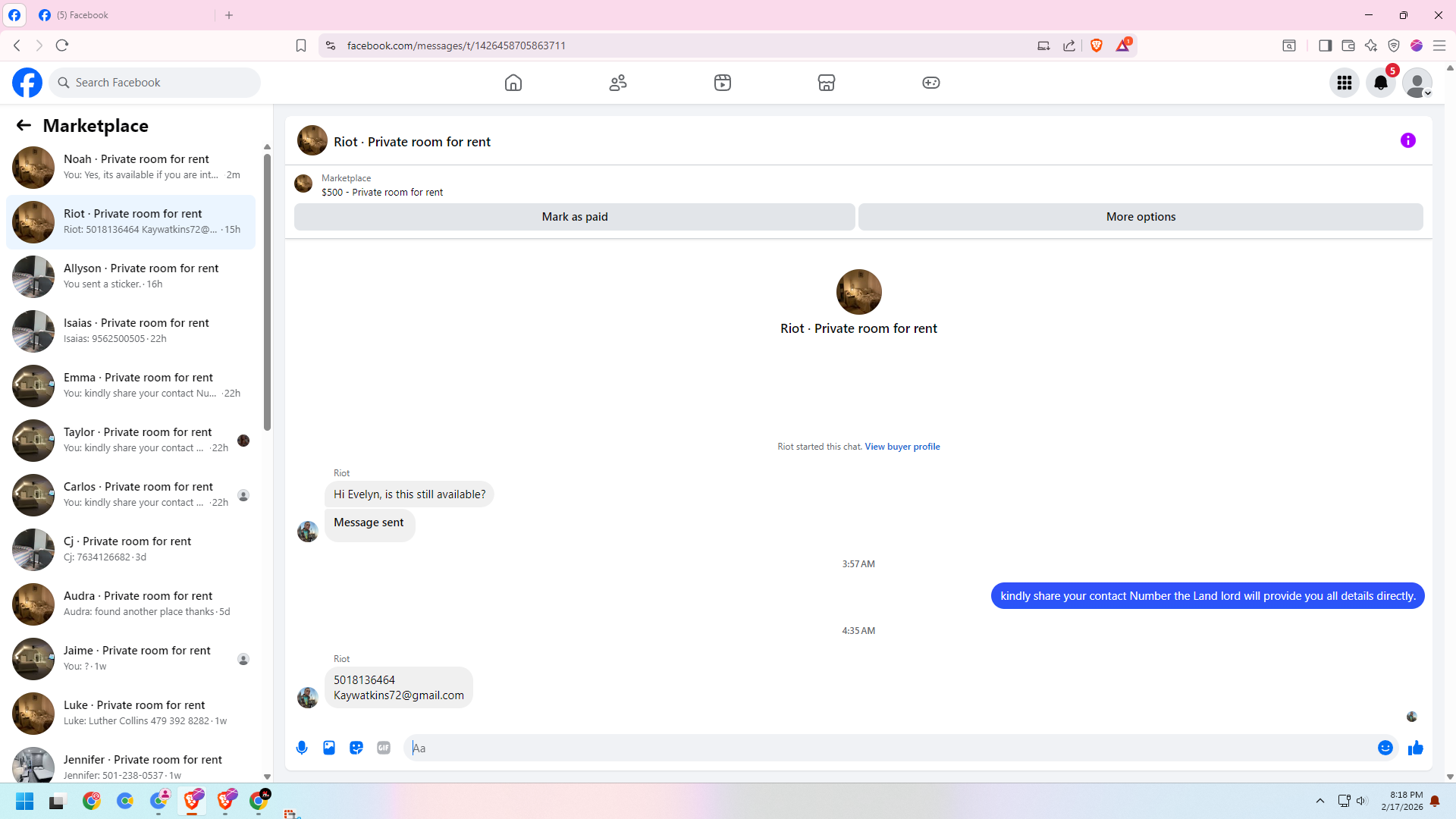Open the GIF picker icon
The height and width of the screenshot is (819, 1456).
click(384, 748)
